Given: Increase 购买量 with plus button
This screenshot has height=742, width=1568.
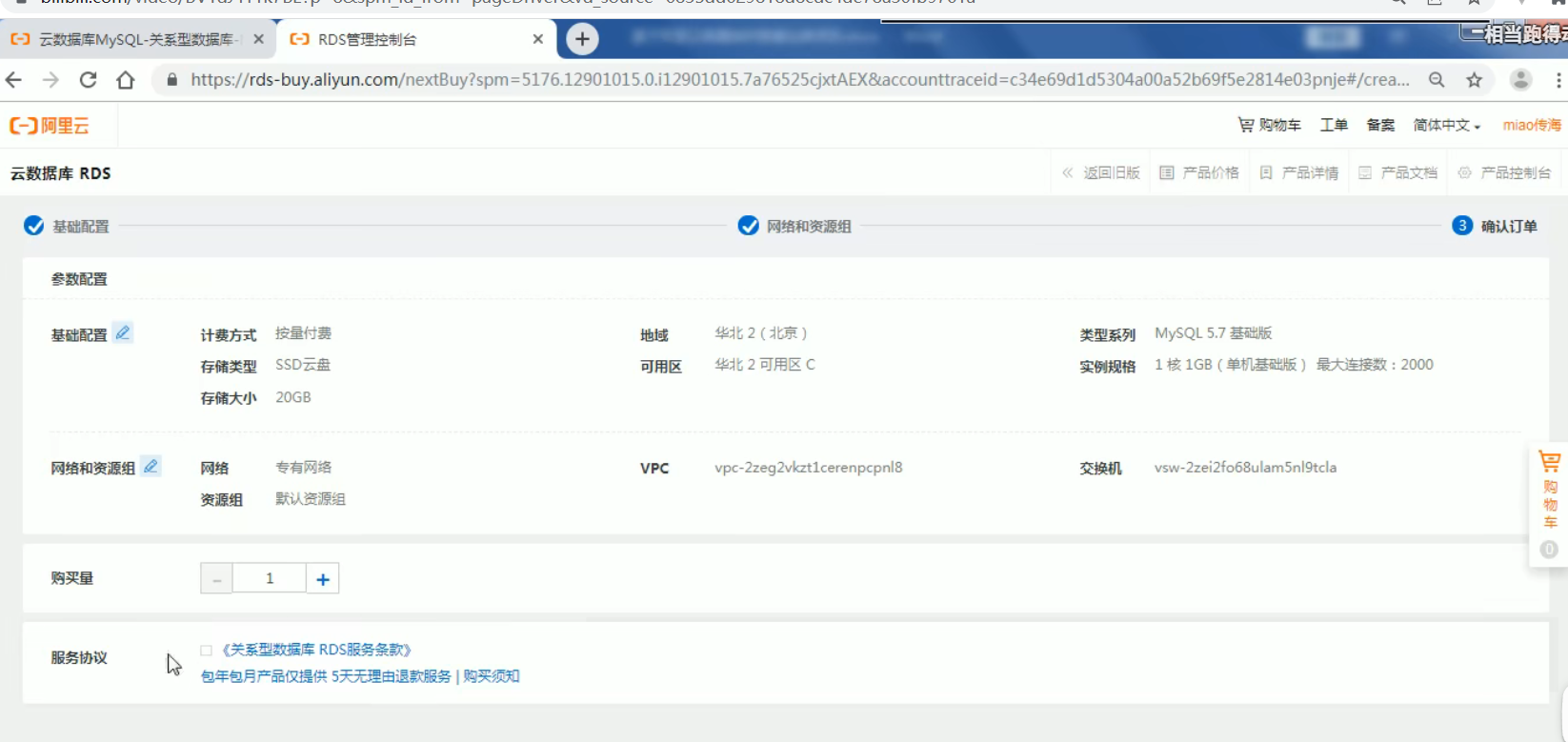Looking at the screenshot, I should coord(323,578).
